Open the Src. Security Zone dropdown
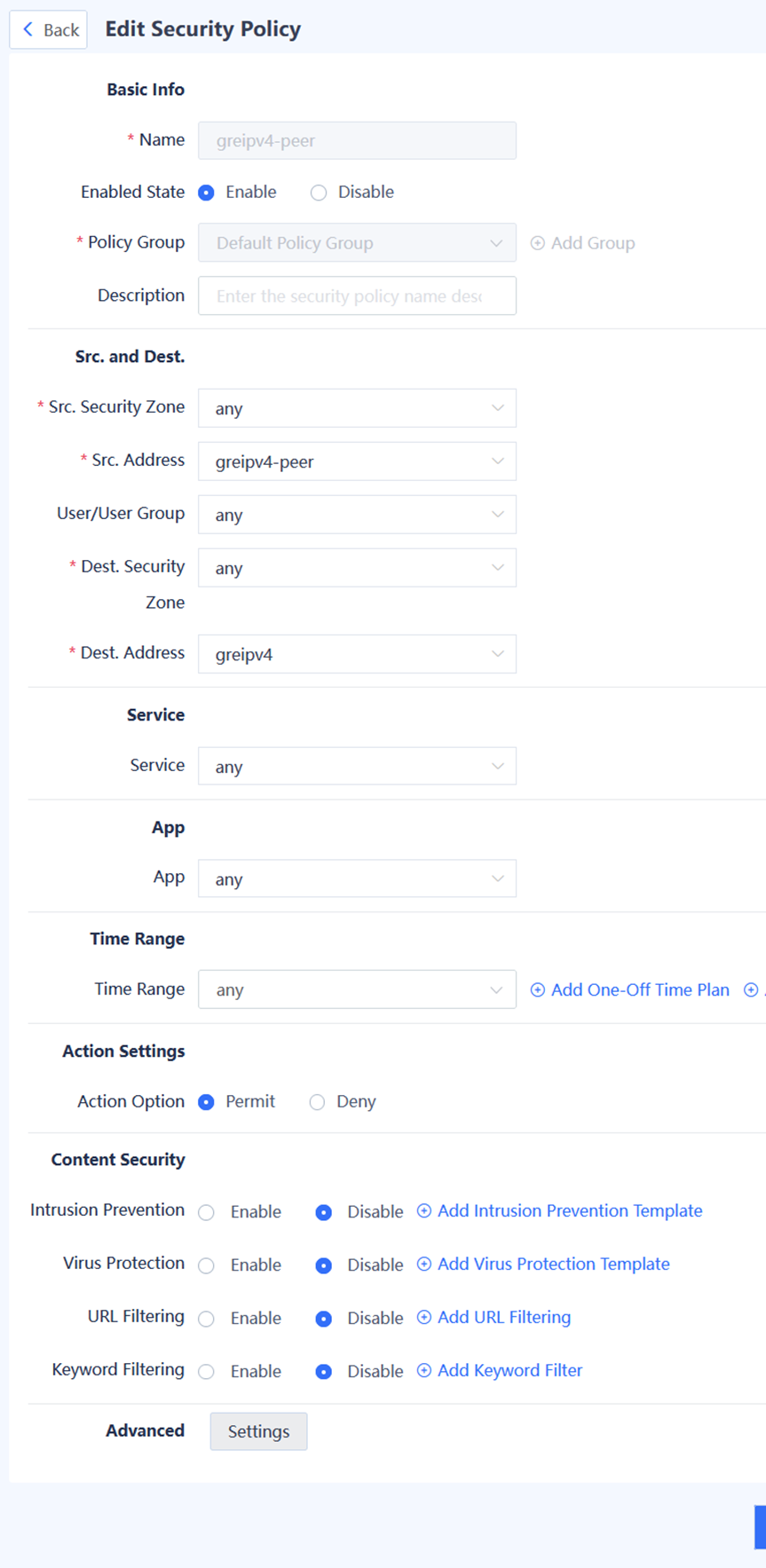Viewport: 766px width, 1568px height. [x=357, y=408]
